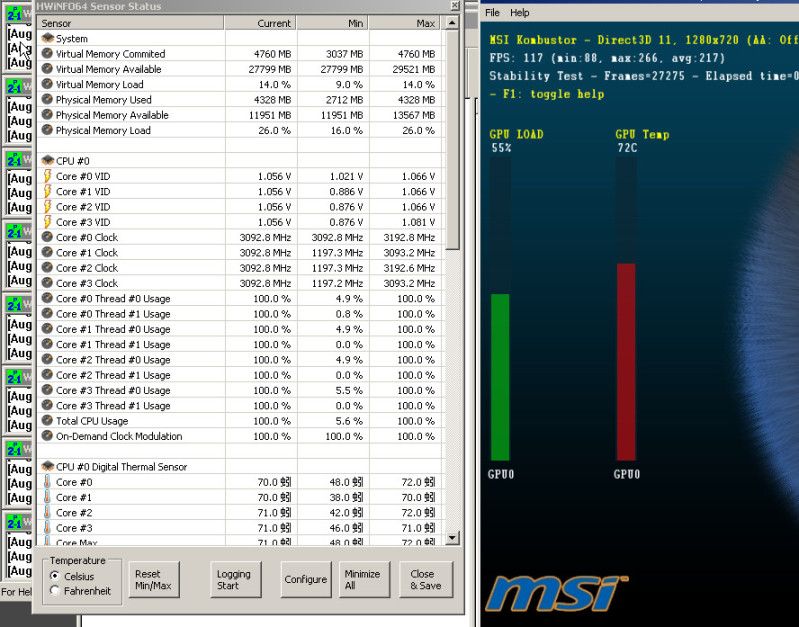Screen dimensions: 799x627
Task: Click the Core #3 Clock sensor icon
Action: (47, 283)
